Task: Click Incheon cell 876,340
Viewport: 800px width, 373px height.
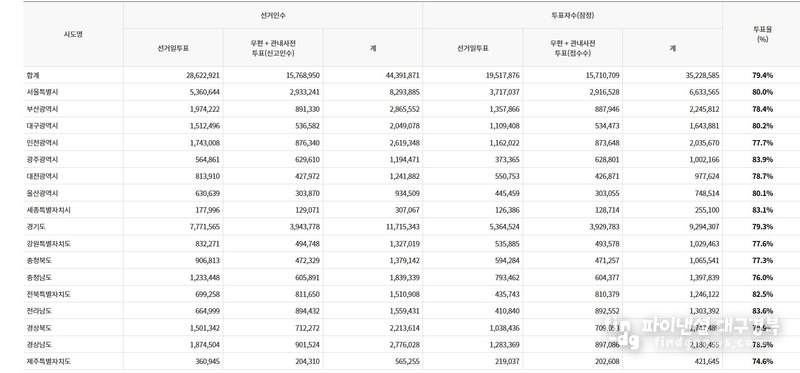Action: (x=308, y=142)
